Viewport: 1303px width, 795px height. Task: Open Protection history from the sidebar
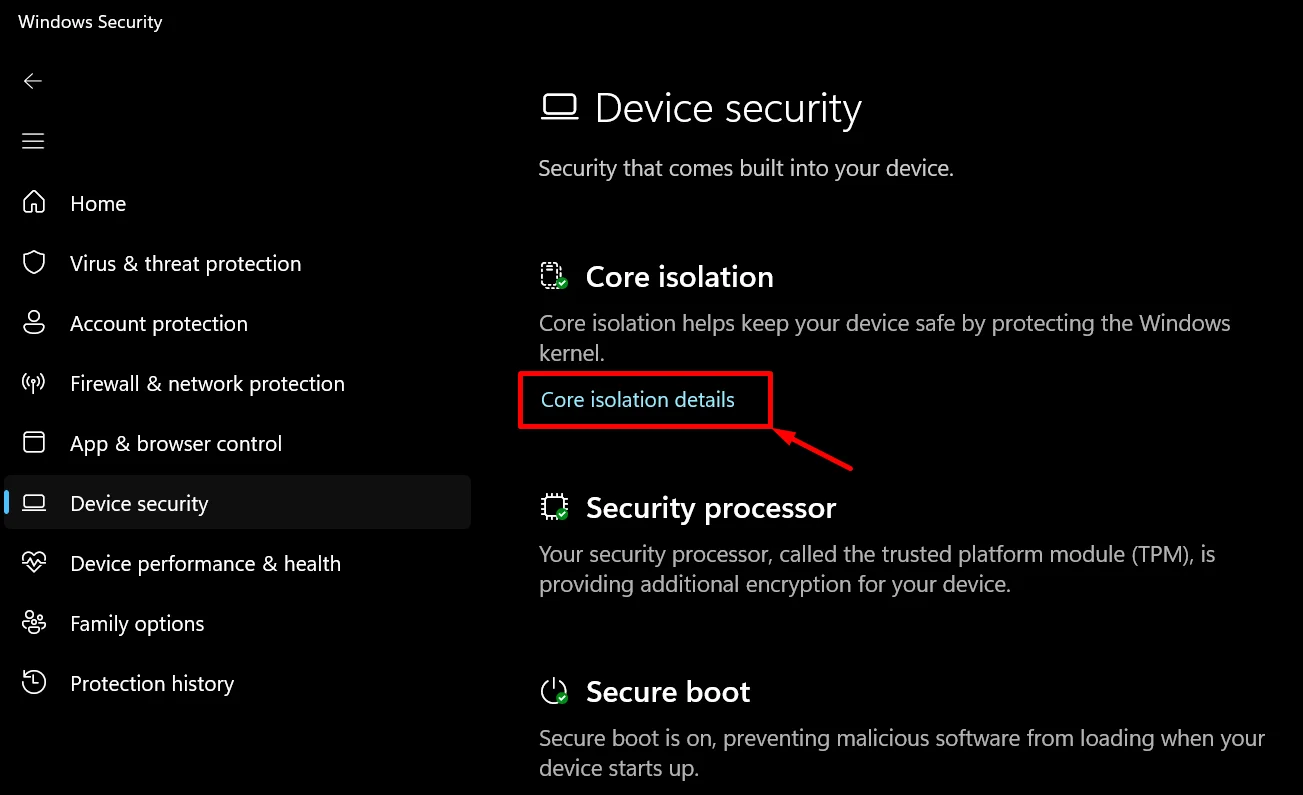click(151, 683)
